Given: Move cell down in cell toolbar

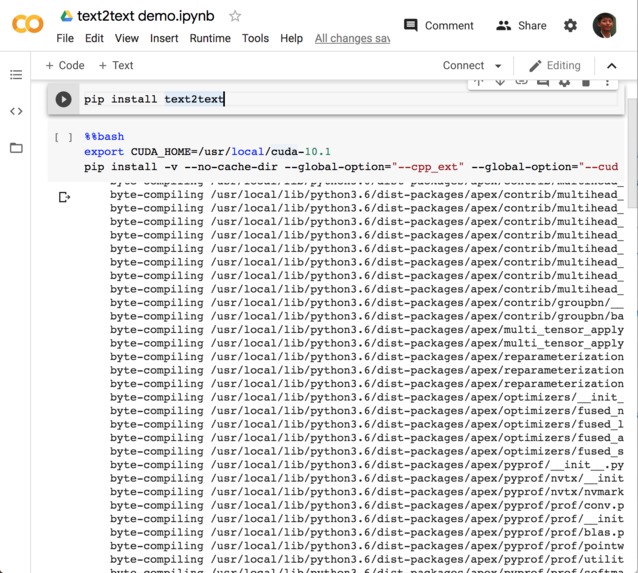Looking at the screenshot, I should point(500,83).
